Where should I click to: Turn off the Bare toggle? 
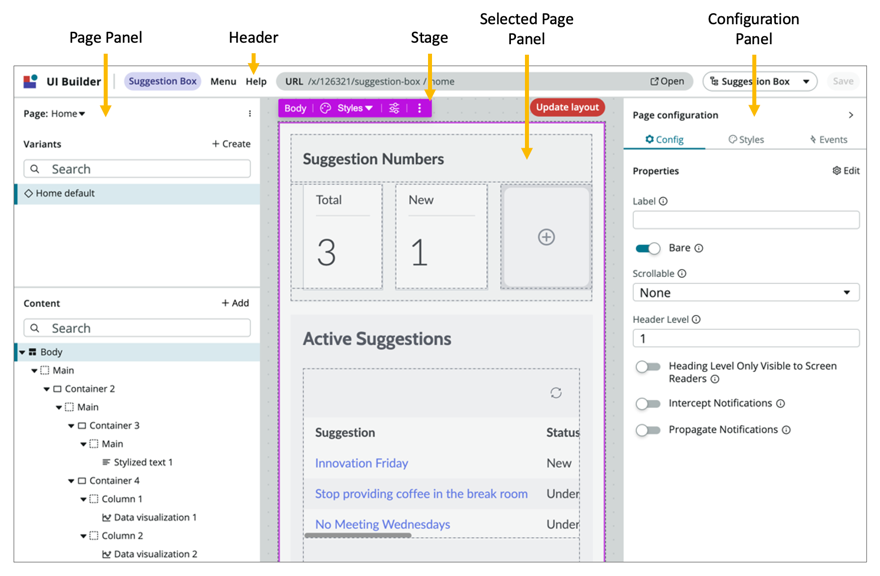click(x=646, y=248)
